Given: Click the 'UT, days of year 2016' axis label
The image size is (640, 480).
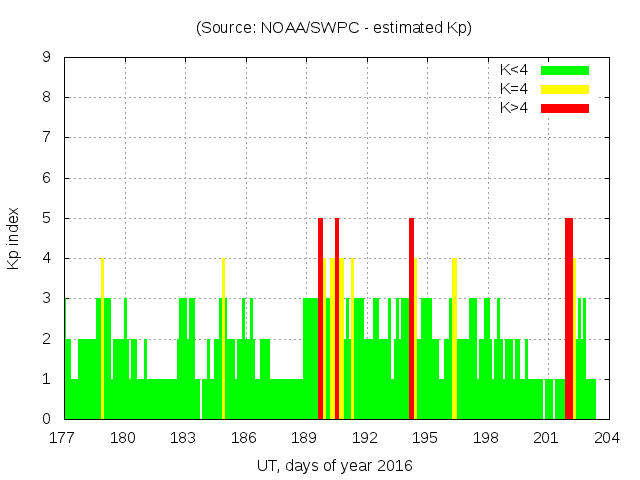Looking at the screenshot, I should [x=334, y=466].
